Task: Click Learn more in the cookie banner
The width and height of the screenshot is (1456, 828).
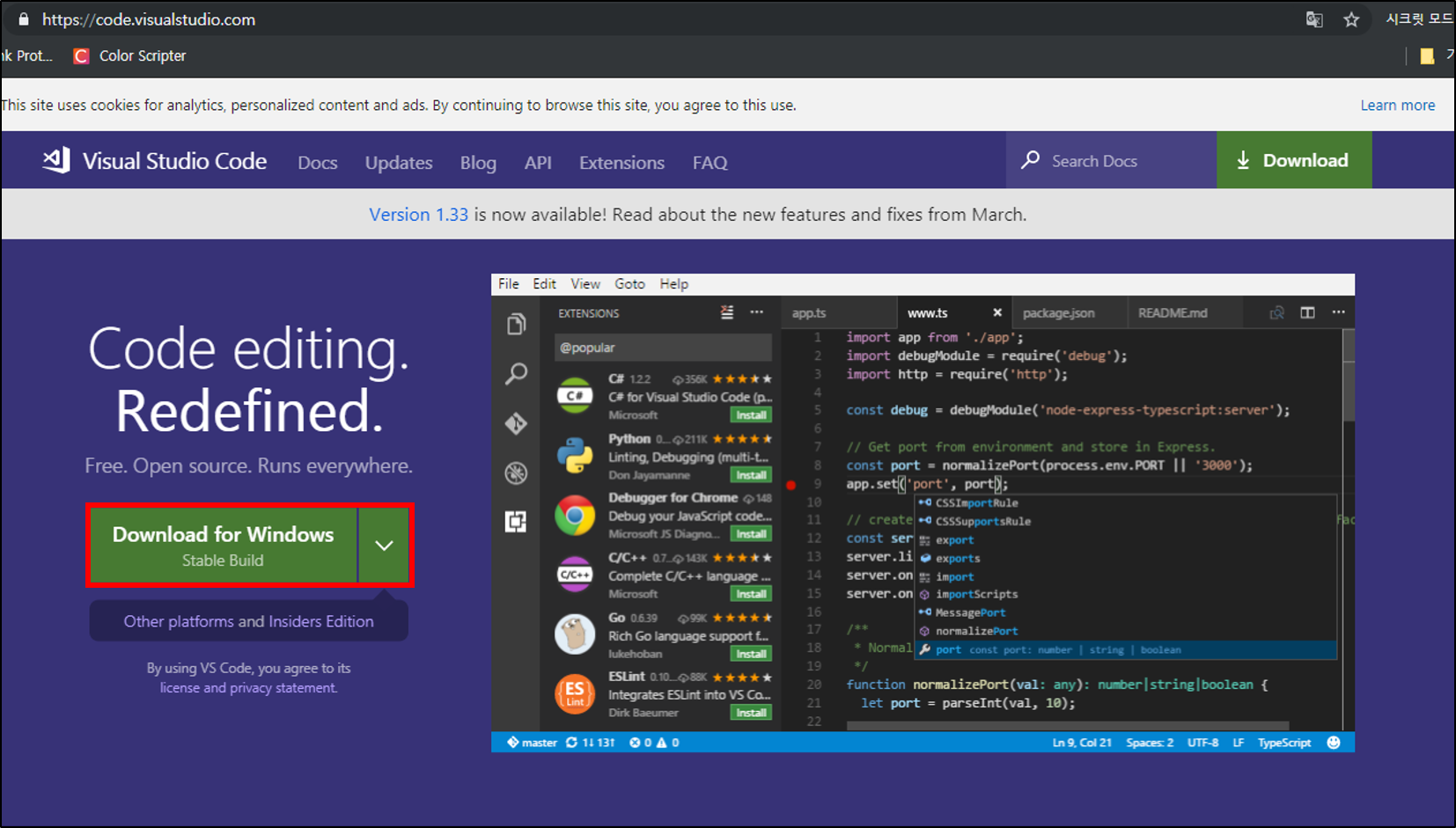Action: (x=1397, y=106)
